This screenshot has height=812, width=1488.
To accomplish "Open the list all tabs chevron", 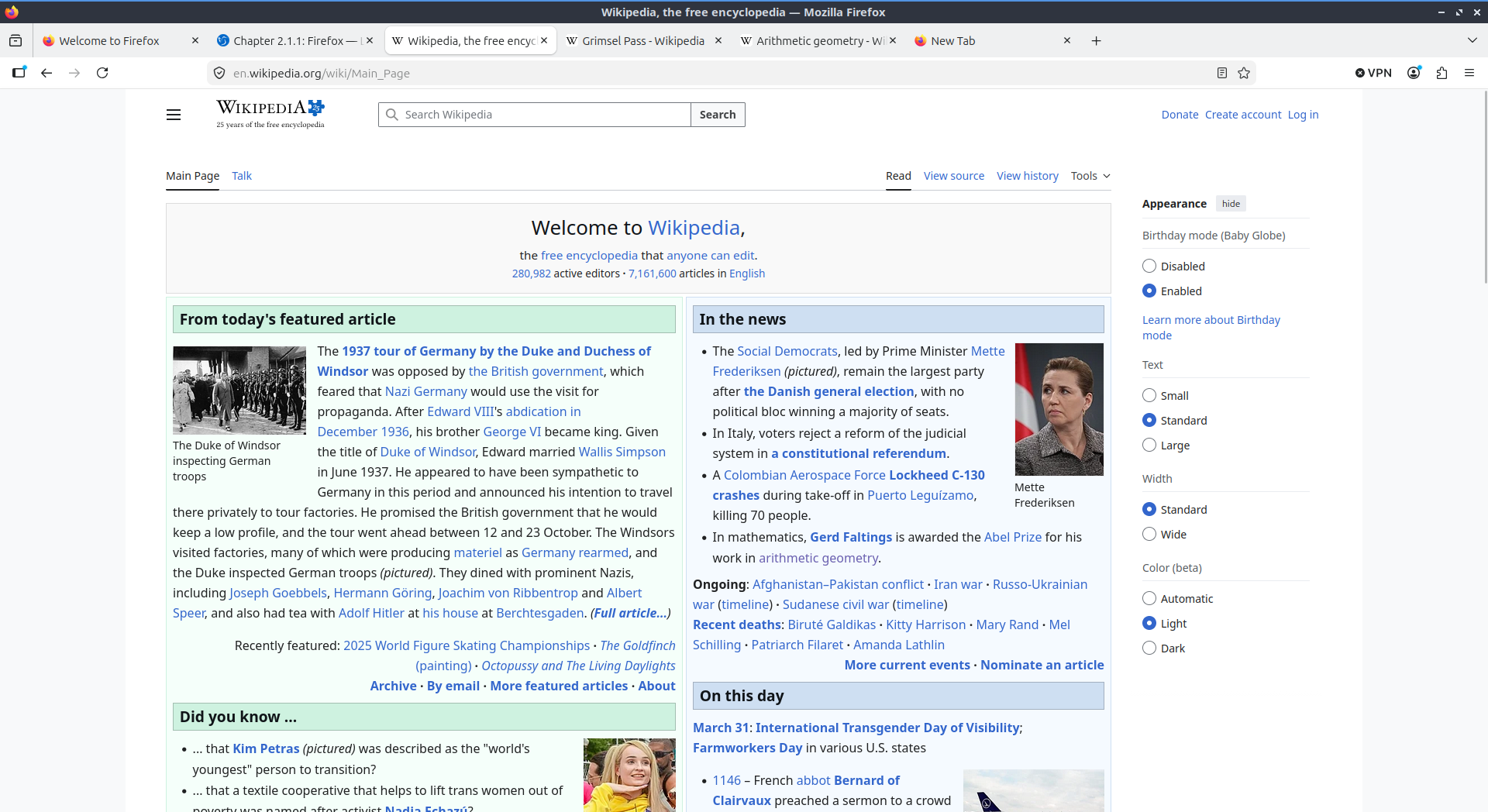I will coord(1472,40).
